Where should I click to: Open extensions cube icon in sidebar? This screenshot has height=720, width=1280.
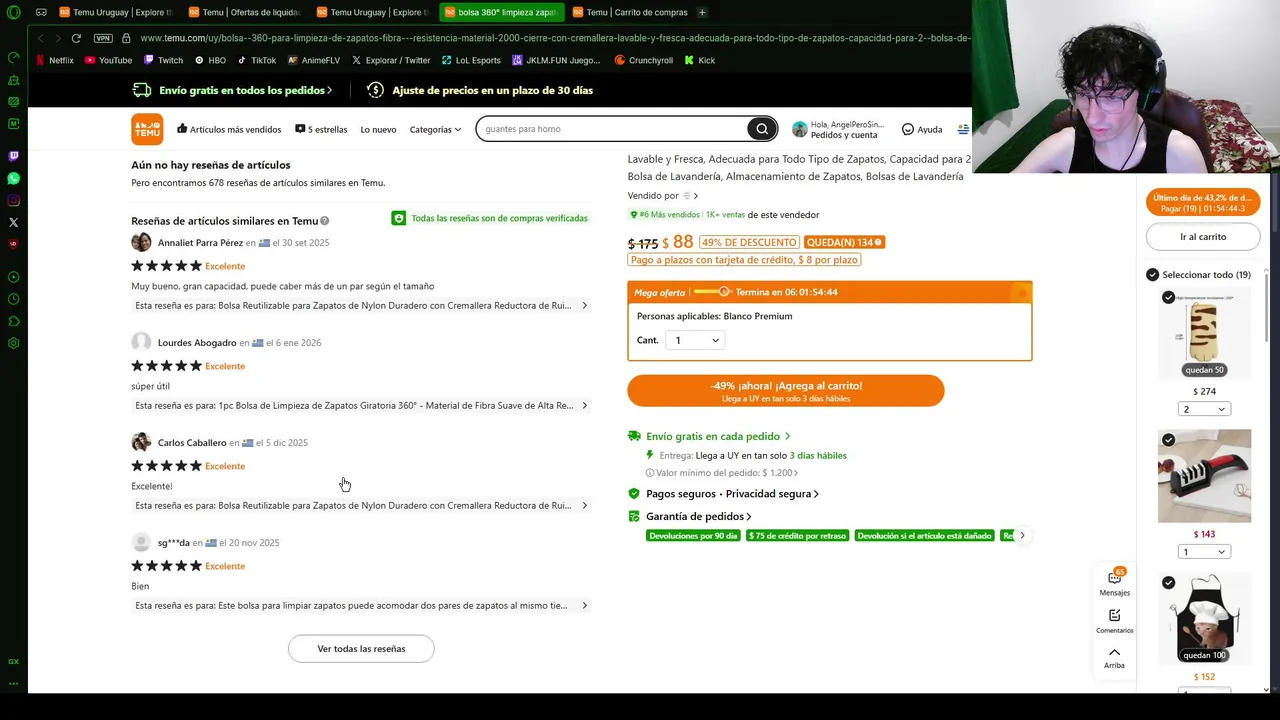click(13, 321)
